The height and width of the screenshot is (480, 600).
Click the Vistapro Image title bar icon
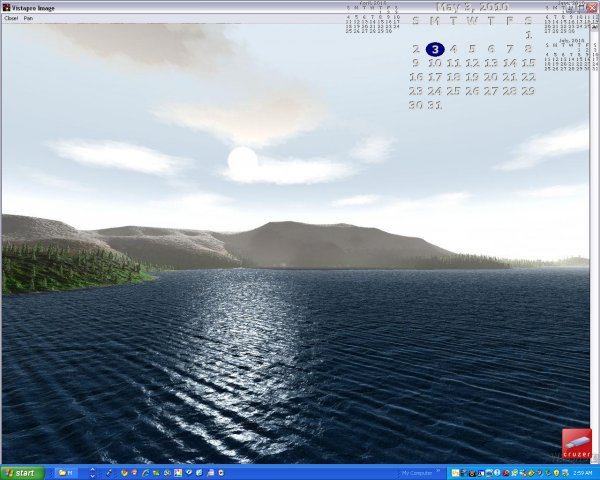pos(6,7)
